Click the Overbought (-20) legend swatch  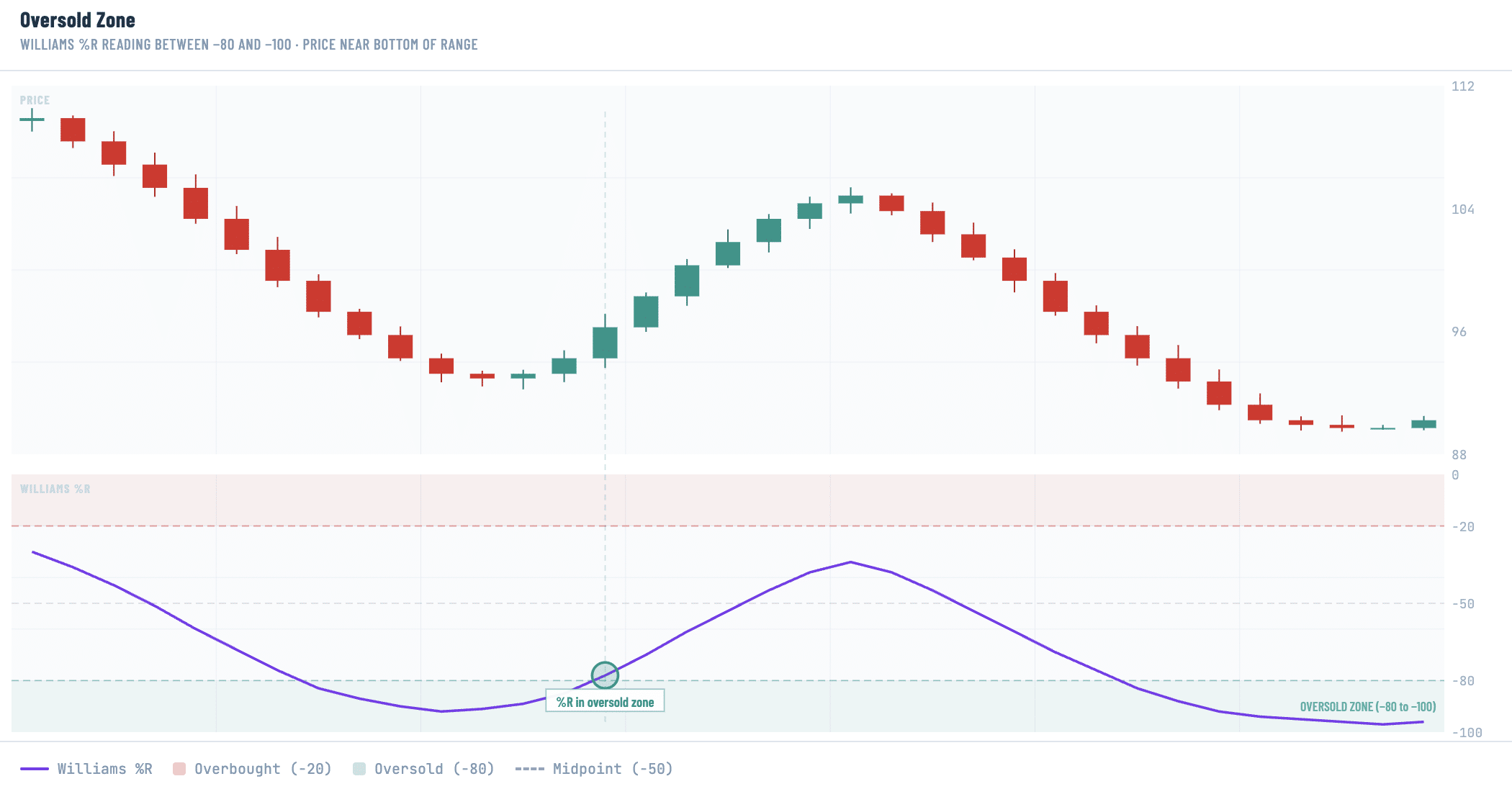pos(179,769)
